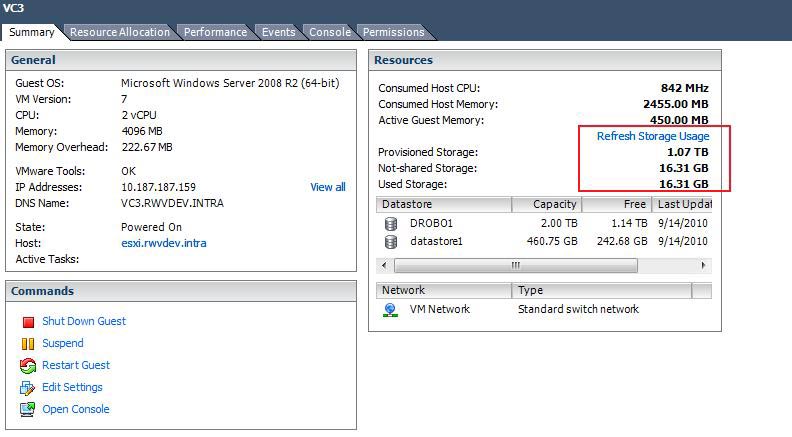Switch to the Resource Allocation tab
Image resolution: width=792 pixels, height=437 pixels.
tap(119, 32)
